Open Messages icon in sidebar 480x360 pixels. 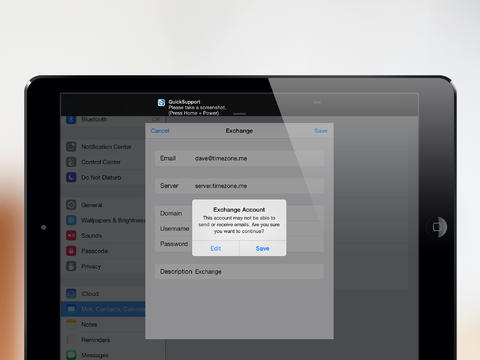point(71,355)
